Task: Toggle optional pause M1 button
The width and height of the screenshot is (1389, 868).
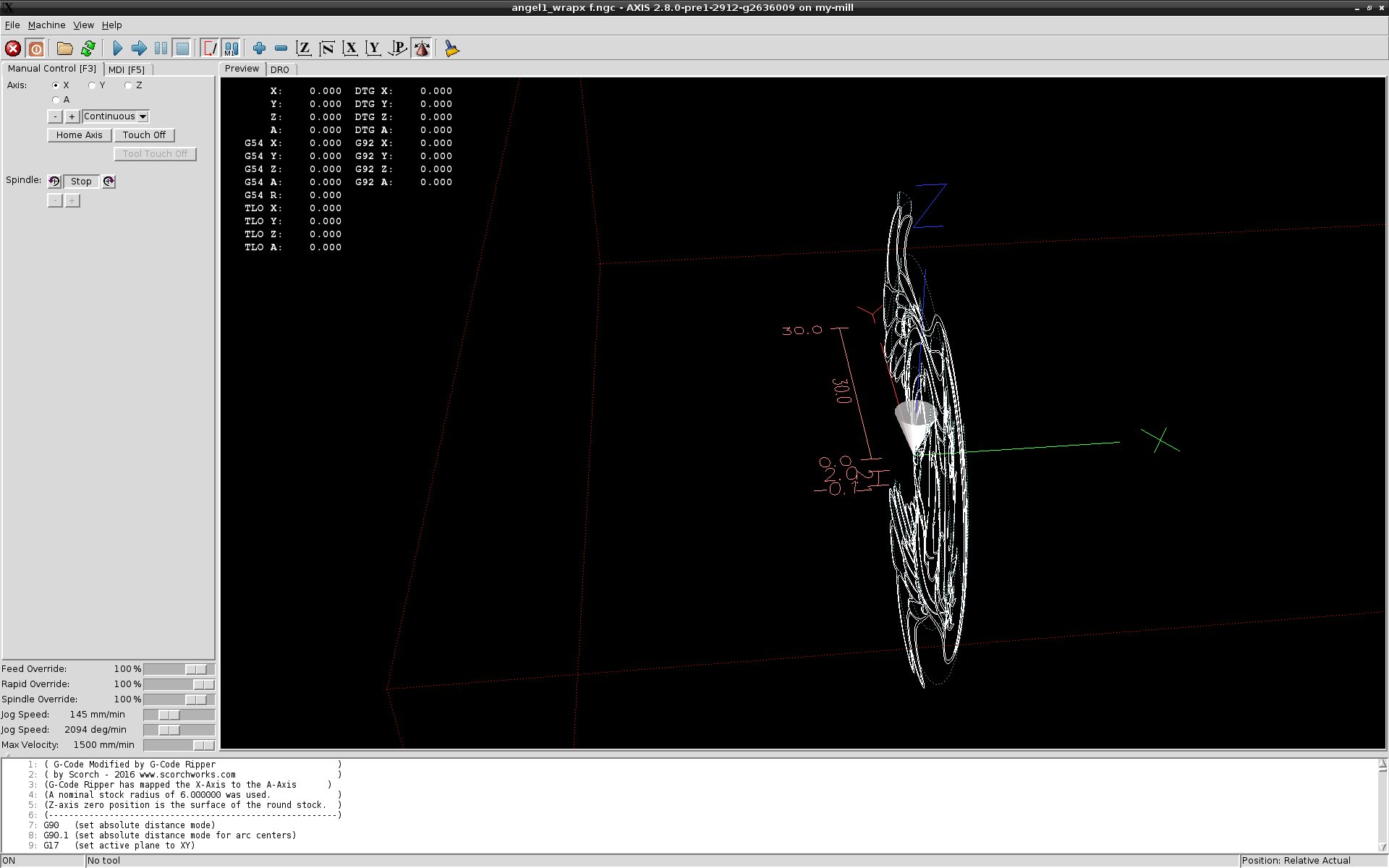Action: 231,48
